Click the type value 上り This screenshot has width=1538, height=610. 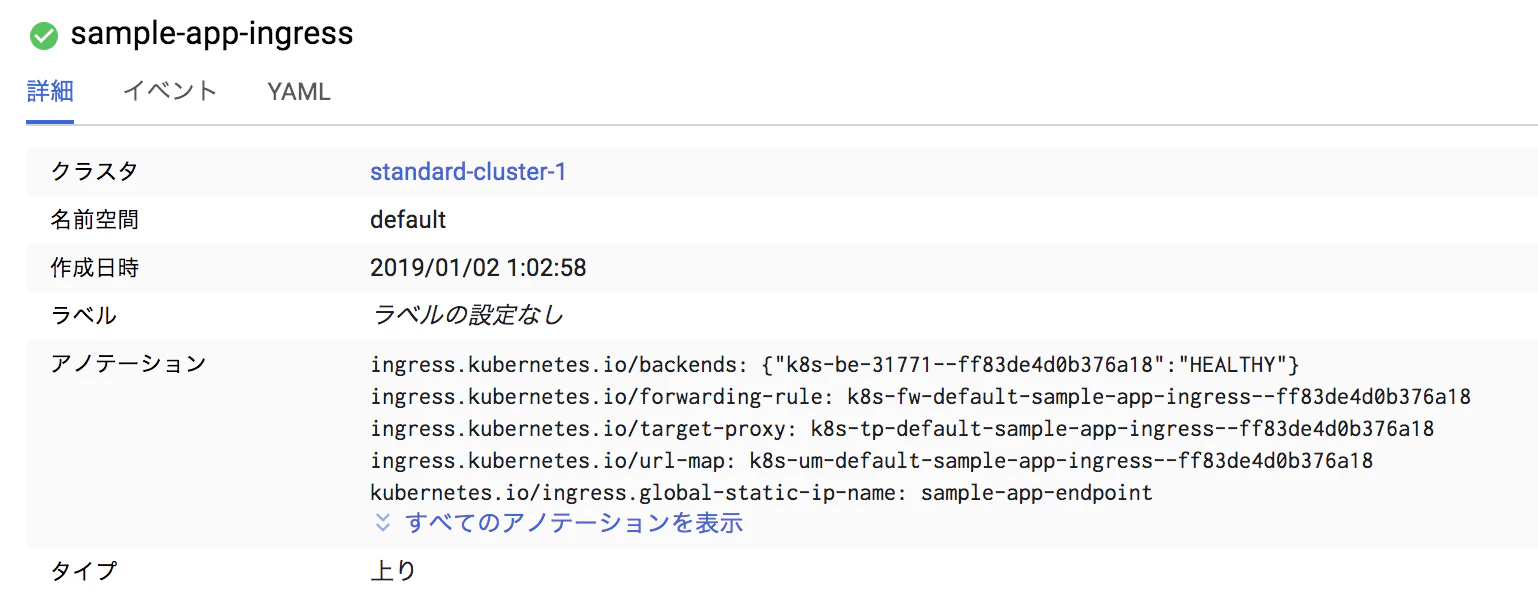[393, 572]
